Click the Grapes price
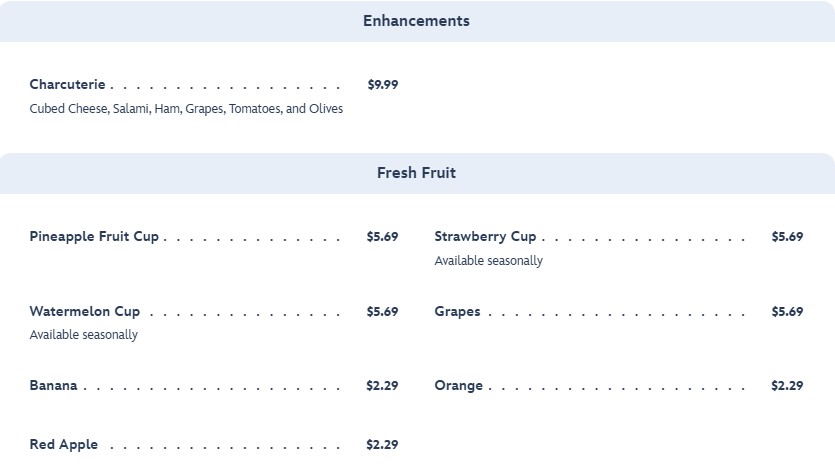The height and width of the screenshot is (475, 835). [787, 312]
